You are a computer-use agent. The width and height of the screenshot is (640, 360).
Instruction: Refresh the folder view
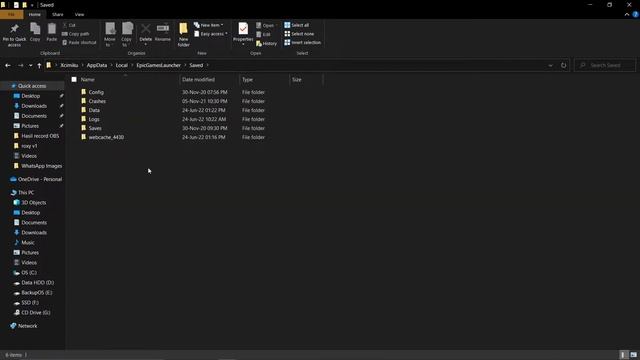(x=563, y=65)
